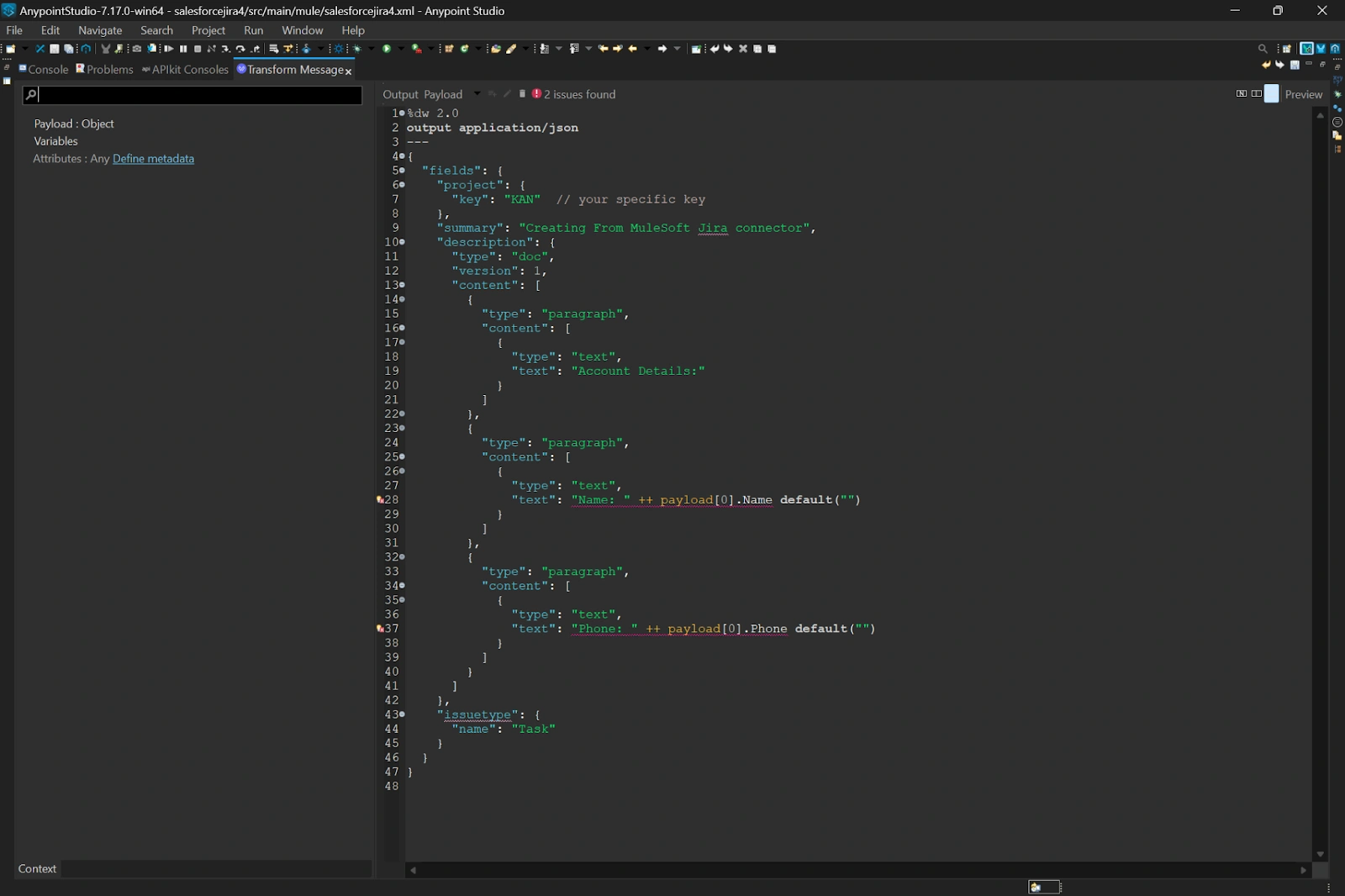This screenshot has height=896, width=1345.
Task: Save the file using the Save toolbar icon
Action: coord(54,49)
